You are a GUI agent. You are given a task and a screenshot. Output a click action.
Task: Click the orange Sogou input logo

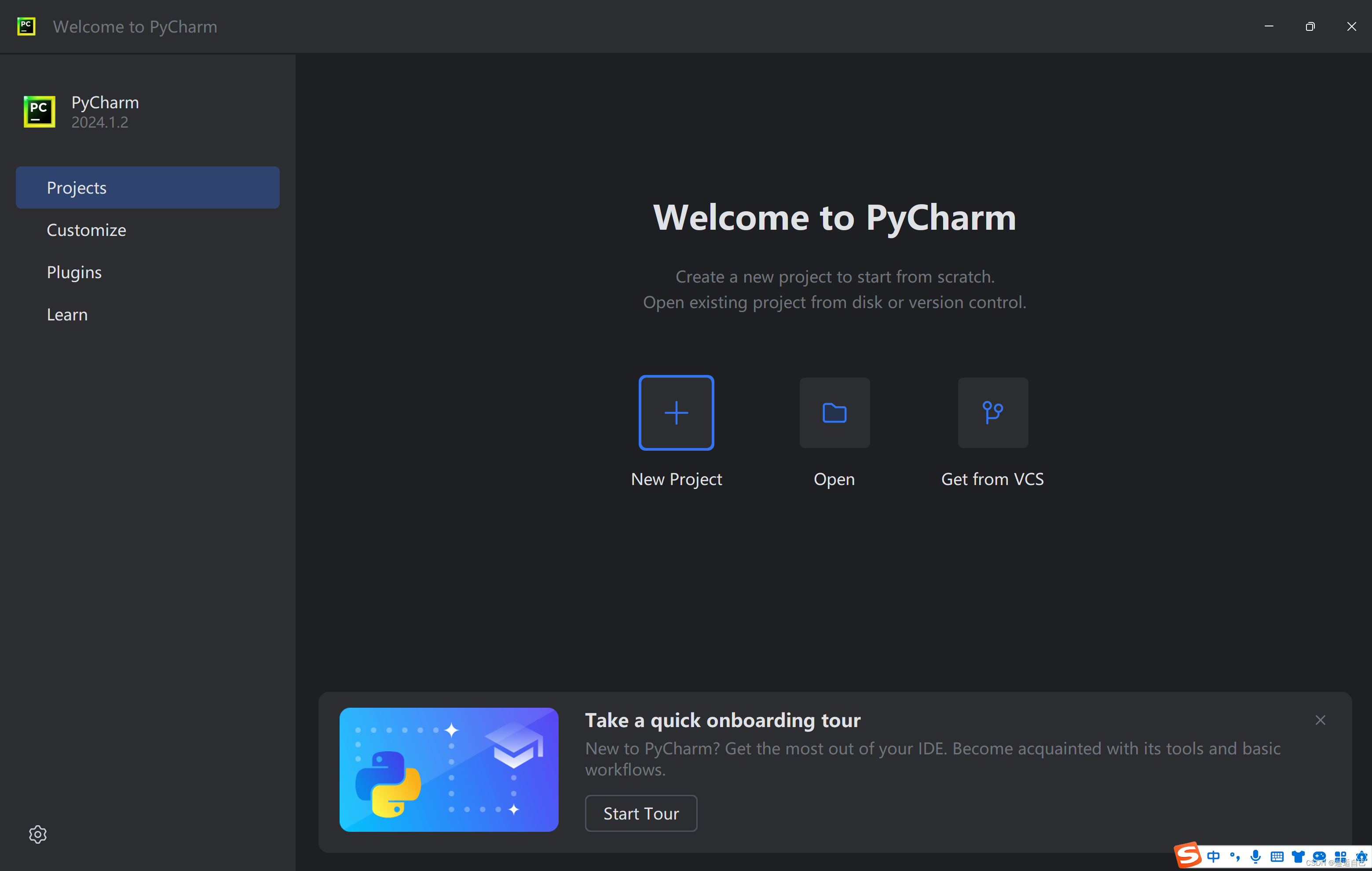pos(1187,856)
